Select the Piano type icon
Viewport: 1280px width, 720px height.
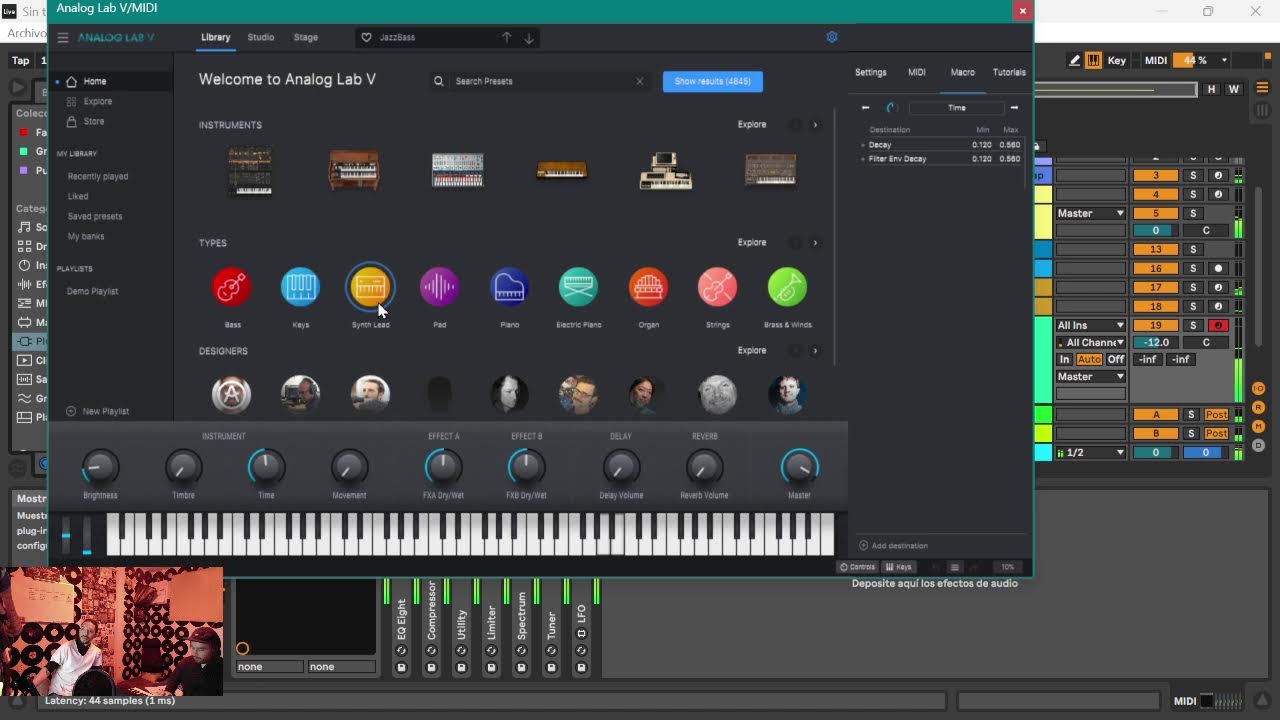[x=509, y=288]
